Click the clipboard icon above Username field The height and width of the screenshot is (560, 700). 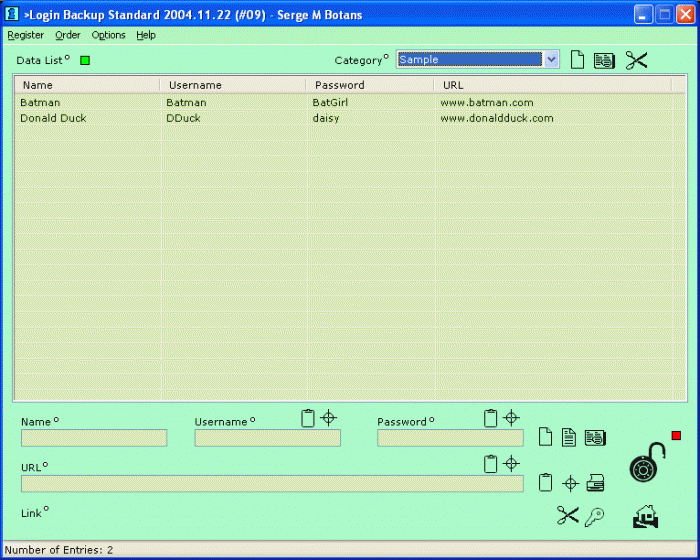click(x=308, y=418)
